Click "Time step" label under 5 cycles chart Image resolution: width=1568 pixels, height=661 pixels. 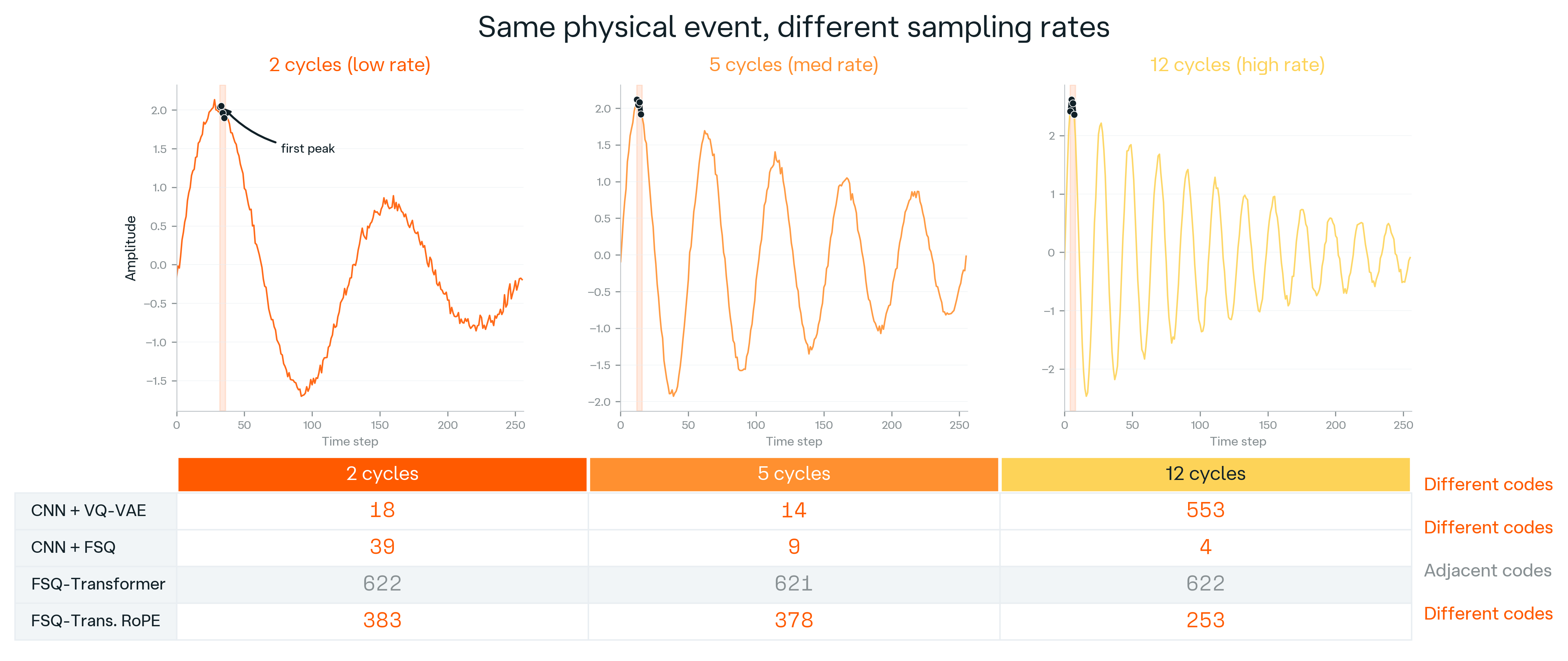(x=794, y=441)
